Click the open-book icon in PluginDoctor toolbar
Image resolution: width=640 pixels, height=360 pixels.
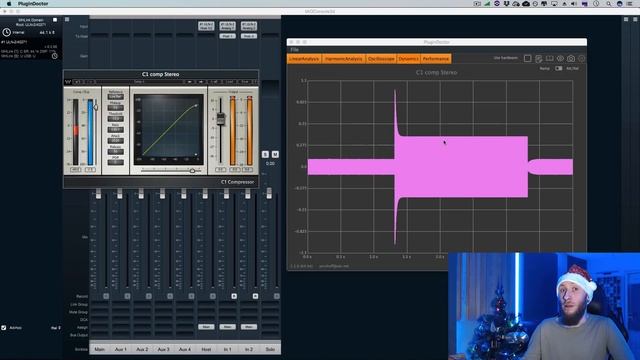(x=549, y=58)
